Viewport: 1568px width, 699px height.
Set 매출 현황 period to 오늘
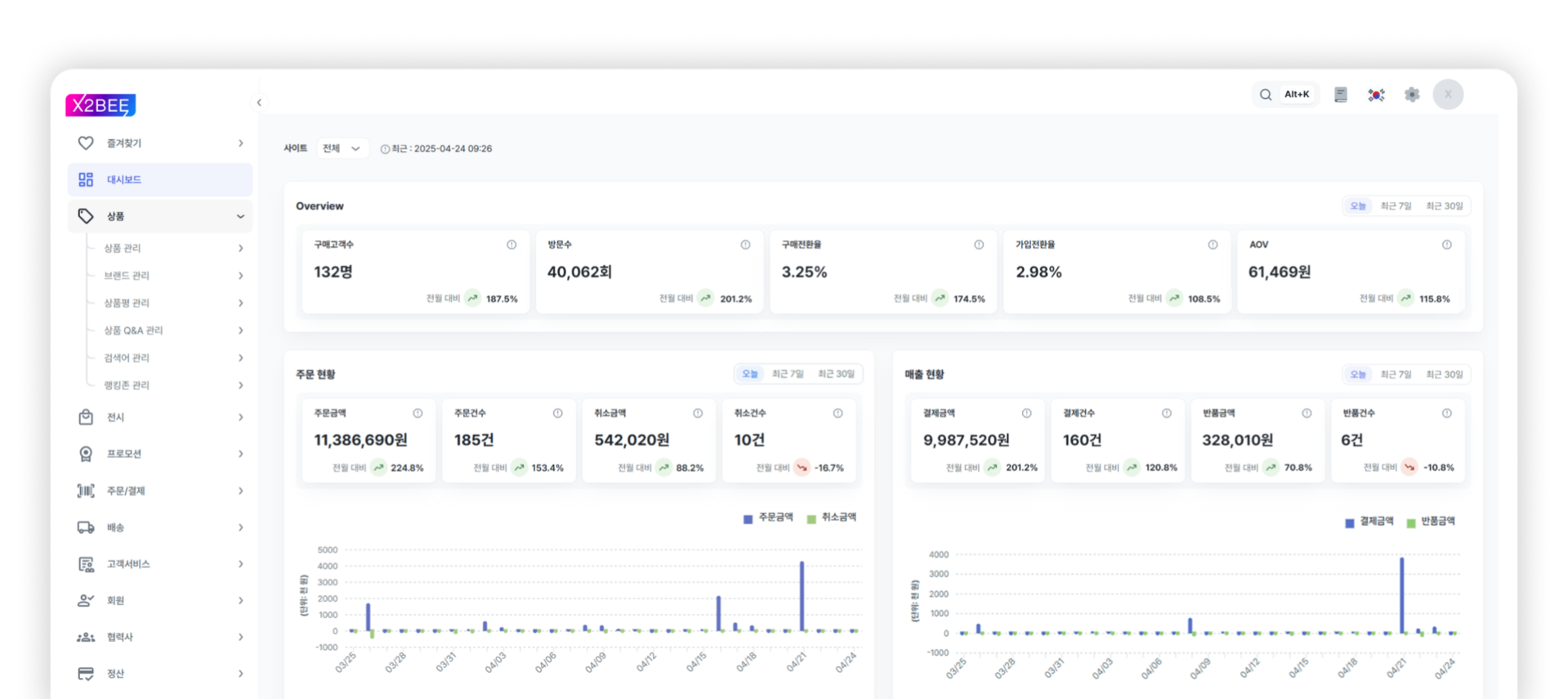[x=1358, y=374]
